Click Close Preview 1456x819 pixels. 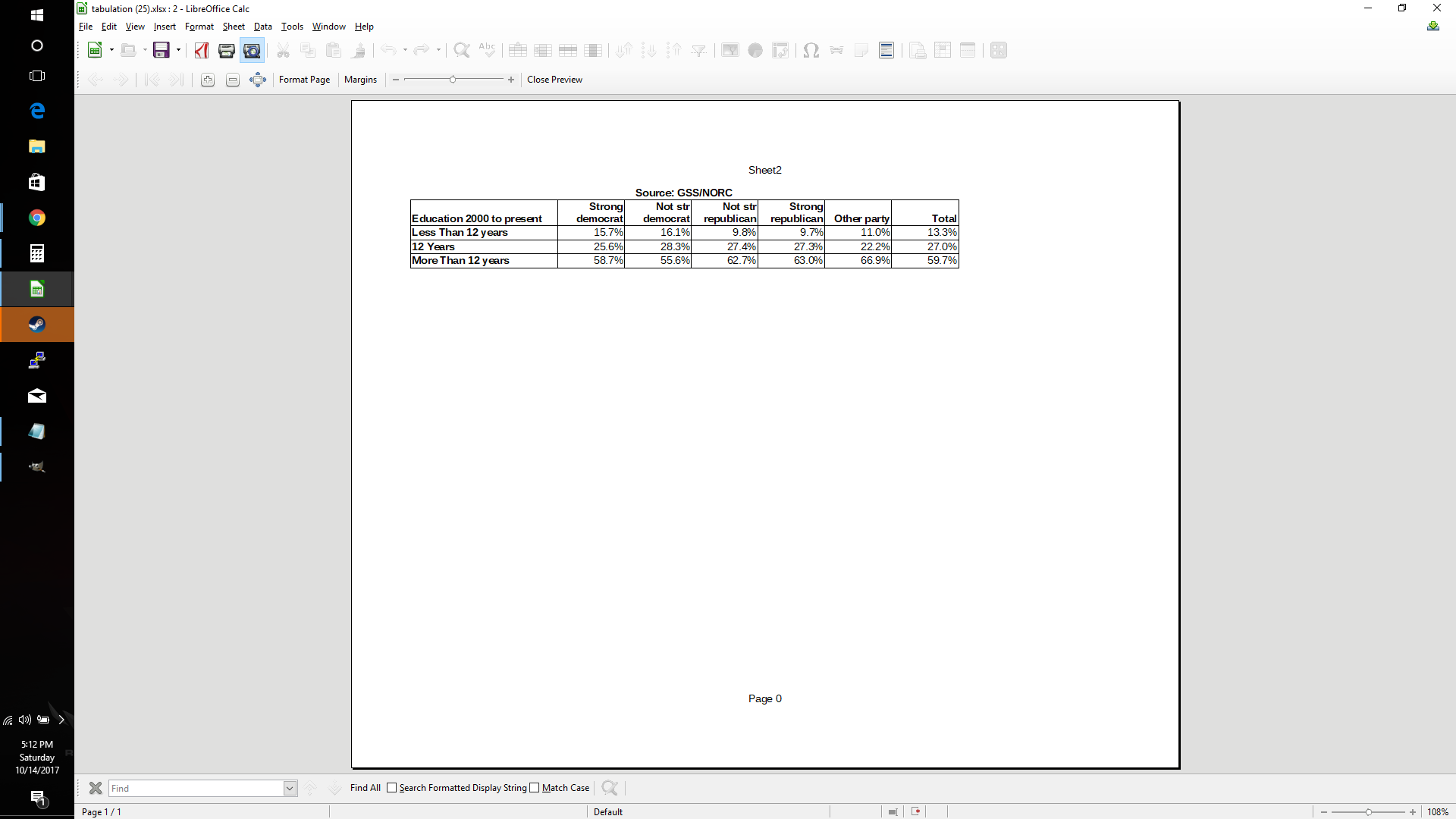(554, 80)
